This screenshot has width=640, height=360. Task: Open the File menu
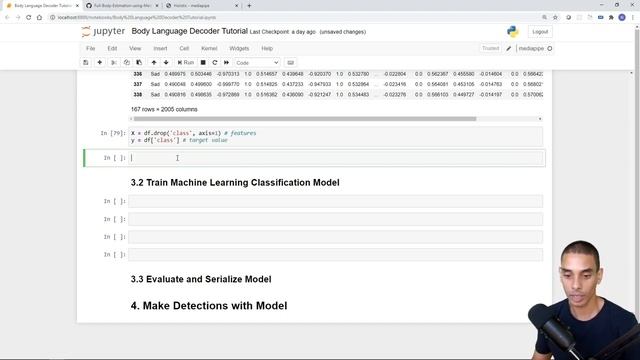click(91, 48)
